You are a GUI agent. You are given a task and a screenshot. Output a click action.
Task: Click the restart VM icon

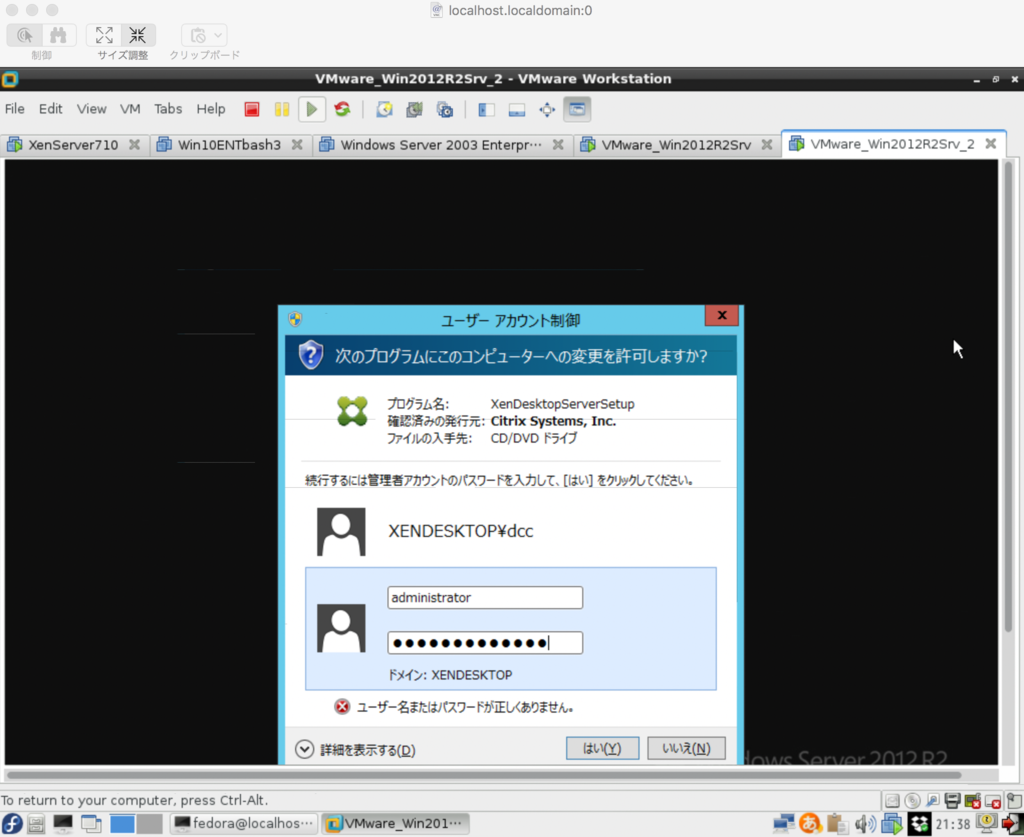(x=342, y=109)
